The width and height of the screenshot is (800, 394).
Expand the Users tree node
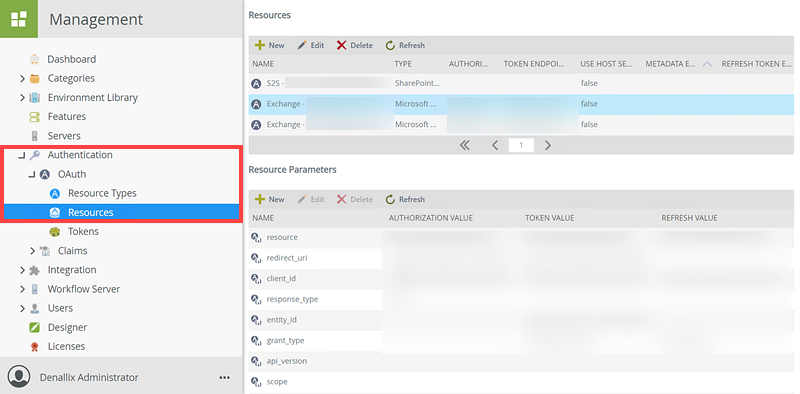click(22, 308)
